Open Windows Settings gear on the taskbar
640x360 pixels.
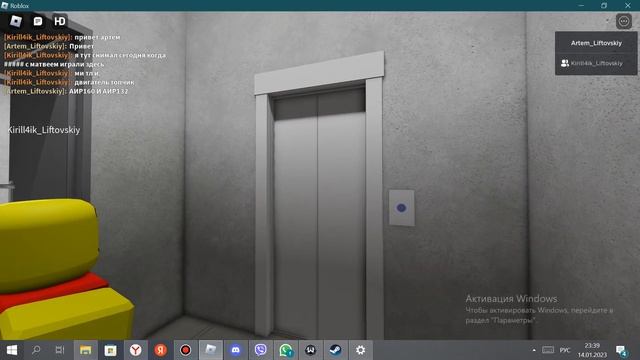(x=360, y=350)
